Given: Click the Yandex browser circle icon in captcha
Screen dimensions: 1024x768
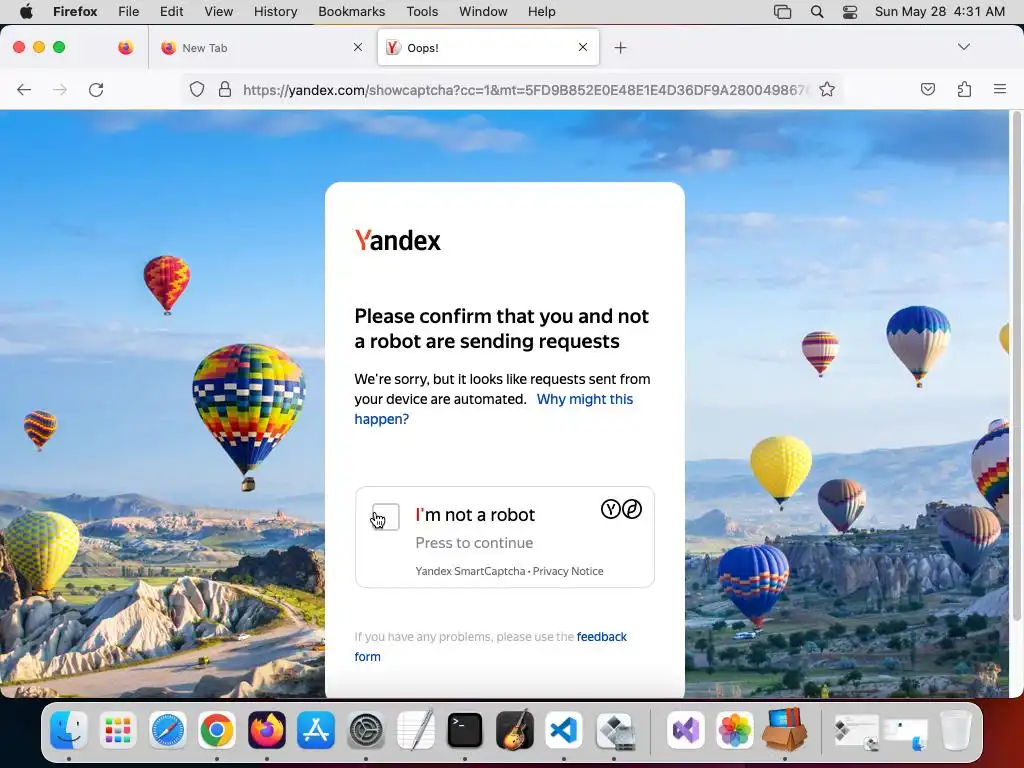Looking at the screenshot, I should 632,509.
